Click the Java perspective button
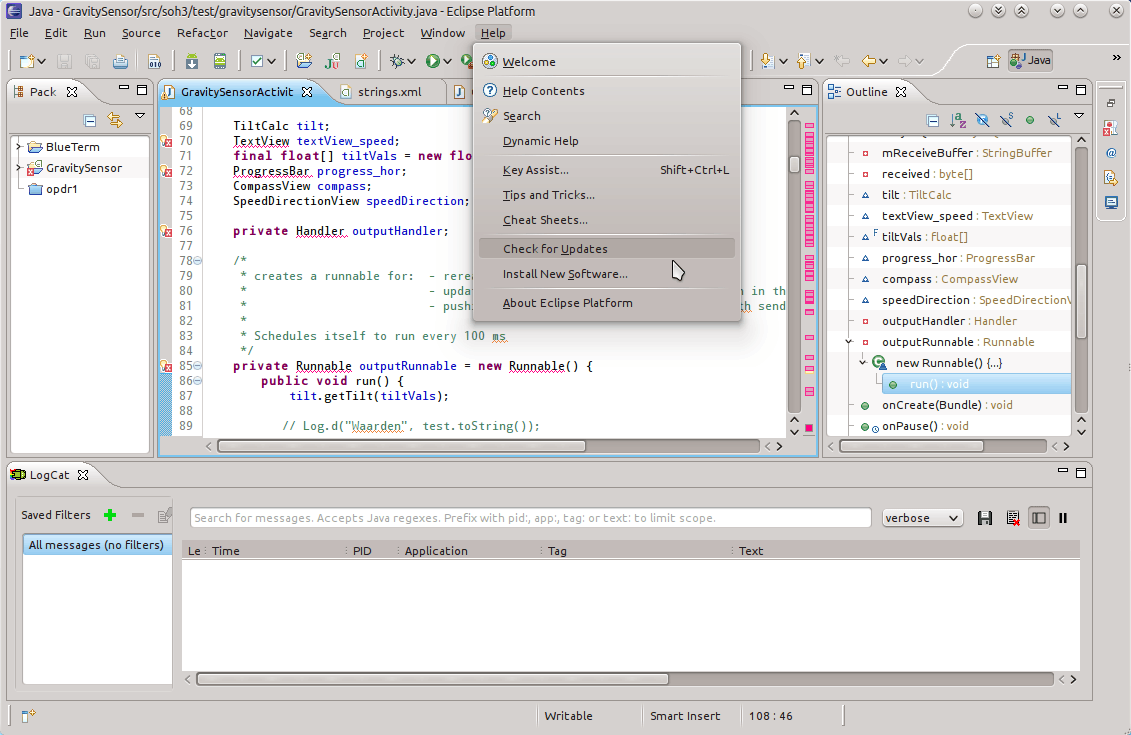 coord(1031,60)
